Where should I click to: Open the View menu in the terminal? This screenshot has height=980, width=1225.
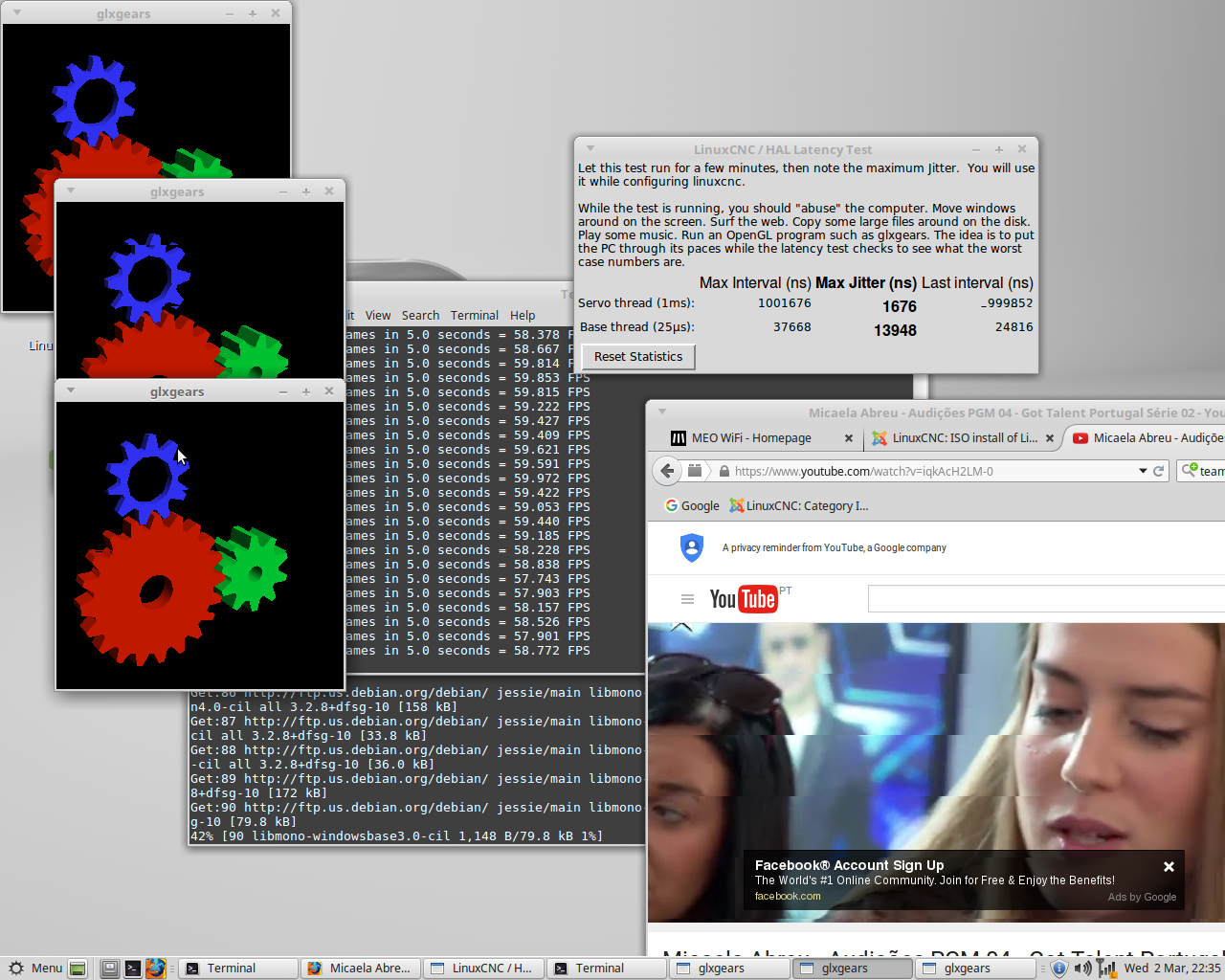(x=378, y=316)
